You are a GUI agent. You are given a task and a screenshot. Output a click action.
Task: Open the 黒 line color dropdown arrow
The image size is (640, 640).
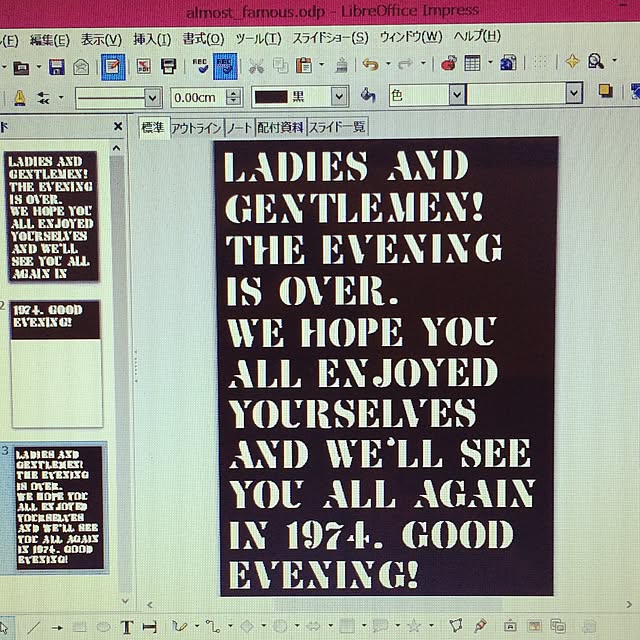pos(339,96)
